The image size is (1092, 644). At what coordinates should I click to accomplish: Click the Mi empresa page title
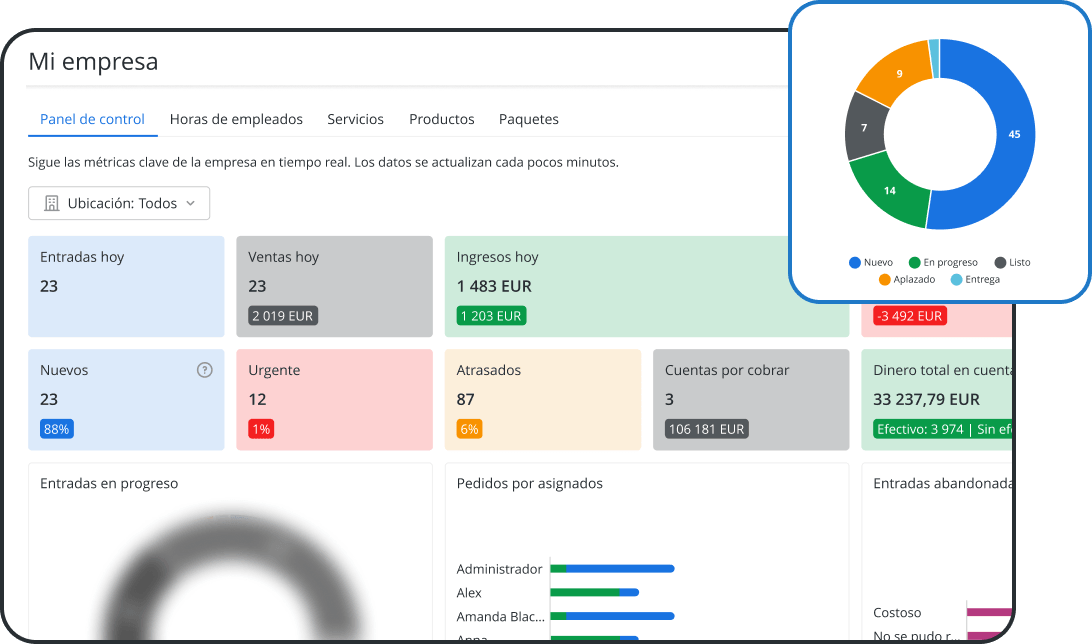pyautogui.click(x=93, y=61)
